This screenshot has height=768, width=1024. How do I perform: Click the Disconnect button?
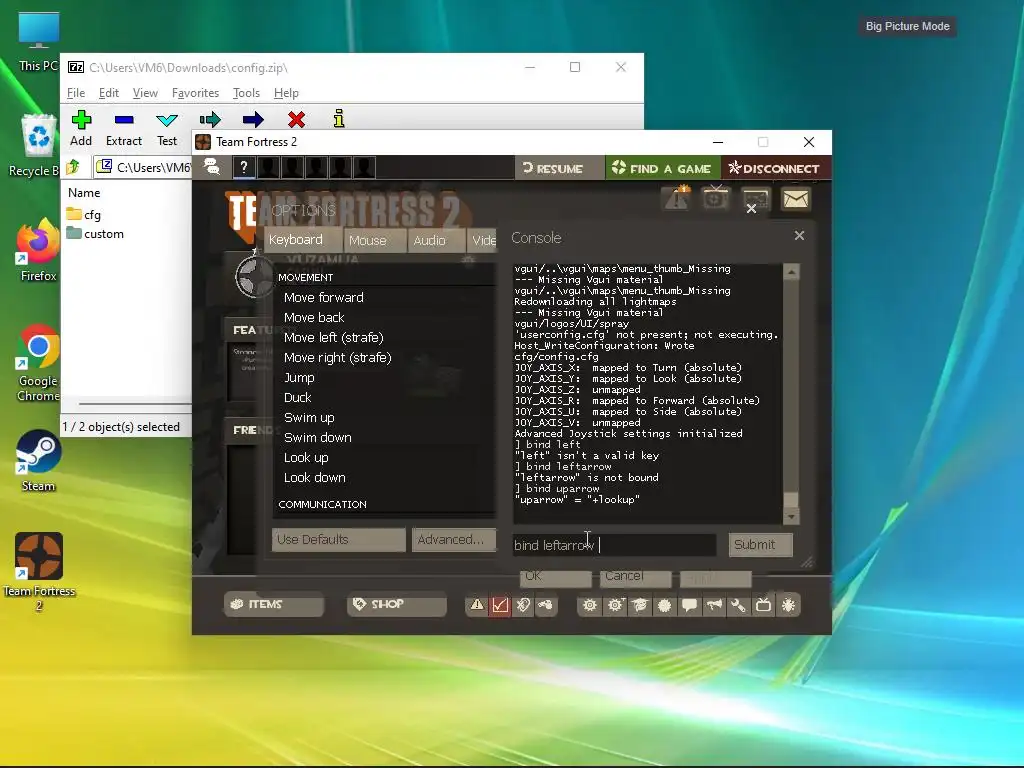775,168
